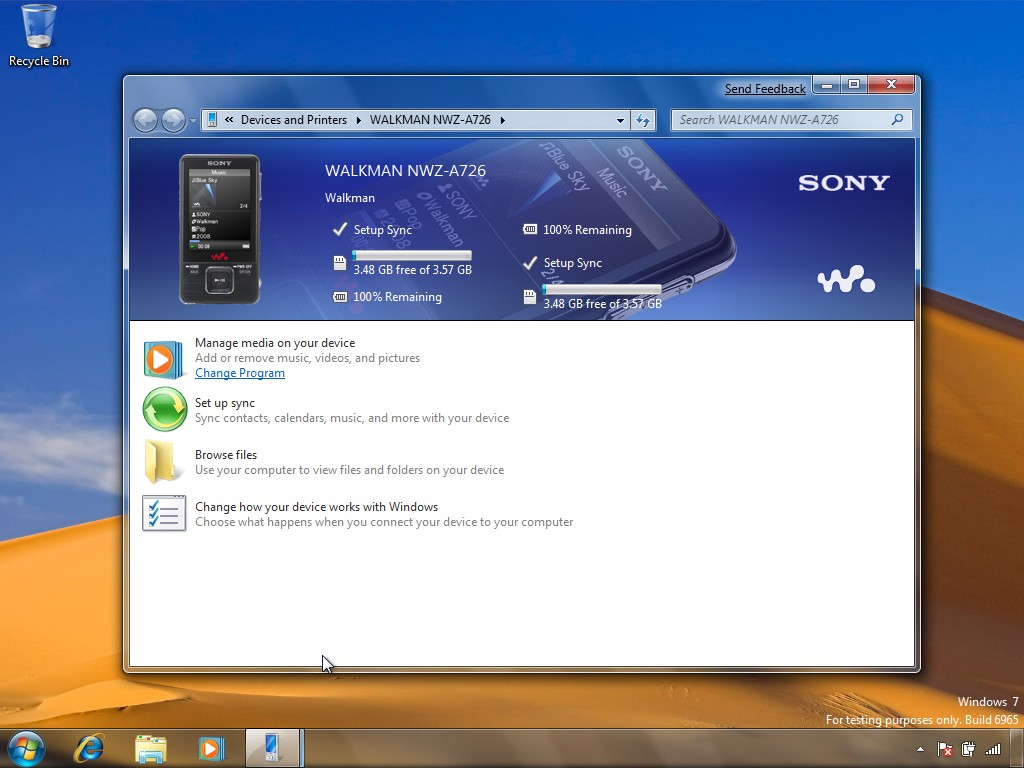
Task: Click the Action Center flag tray icon
Action: [944, 749]
